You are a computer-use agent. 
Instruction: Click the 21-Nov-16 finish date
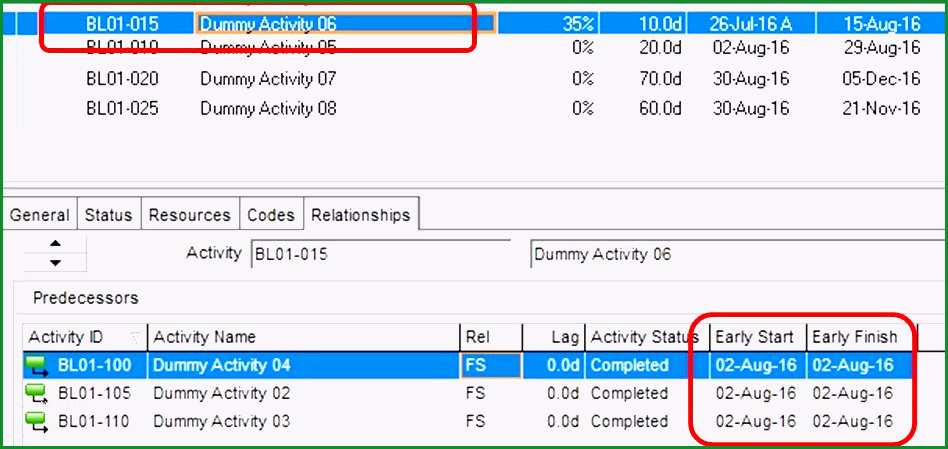pos(881,109)
